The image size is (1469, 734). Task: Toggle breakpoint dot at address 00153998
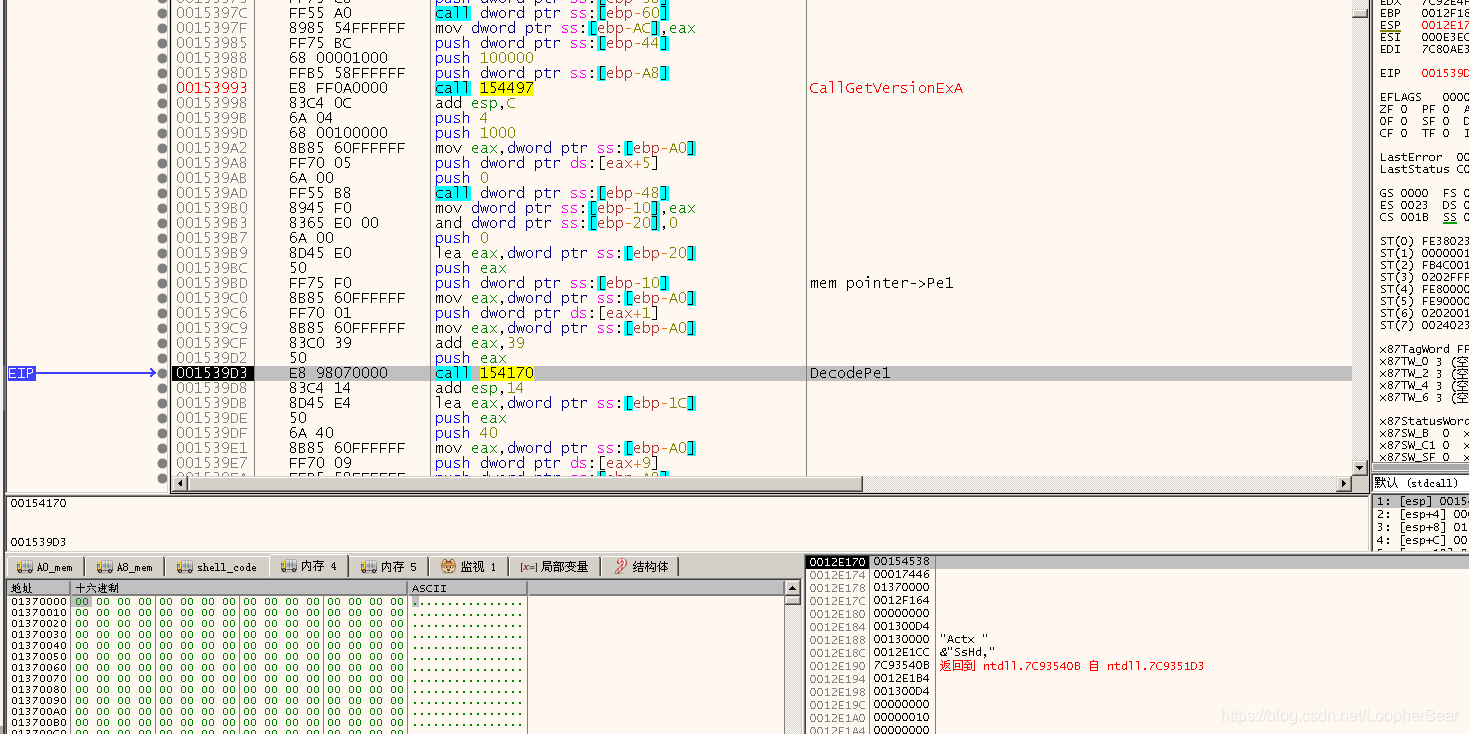[x=162, y=103]
